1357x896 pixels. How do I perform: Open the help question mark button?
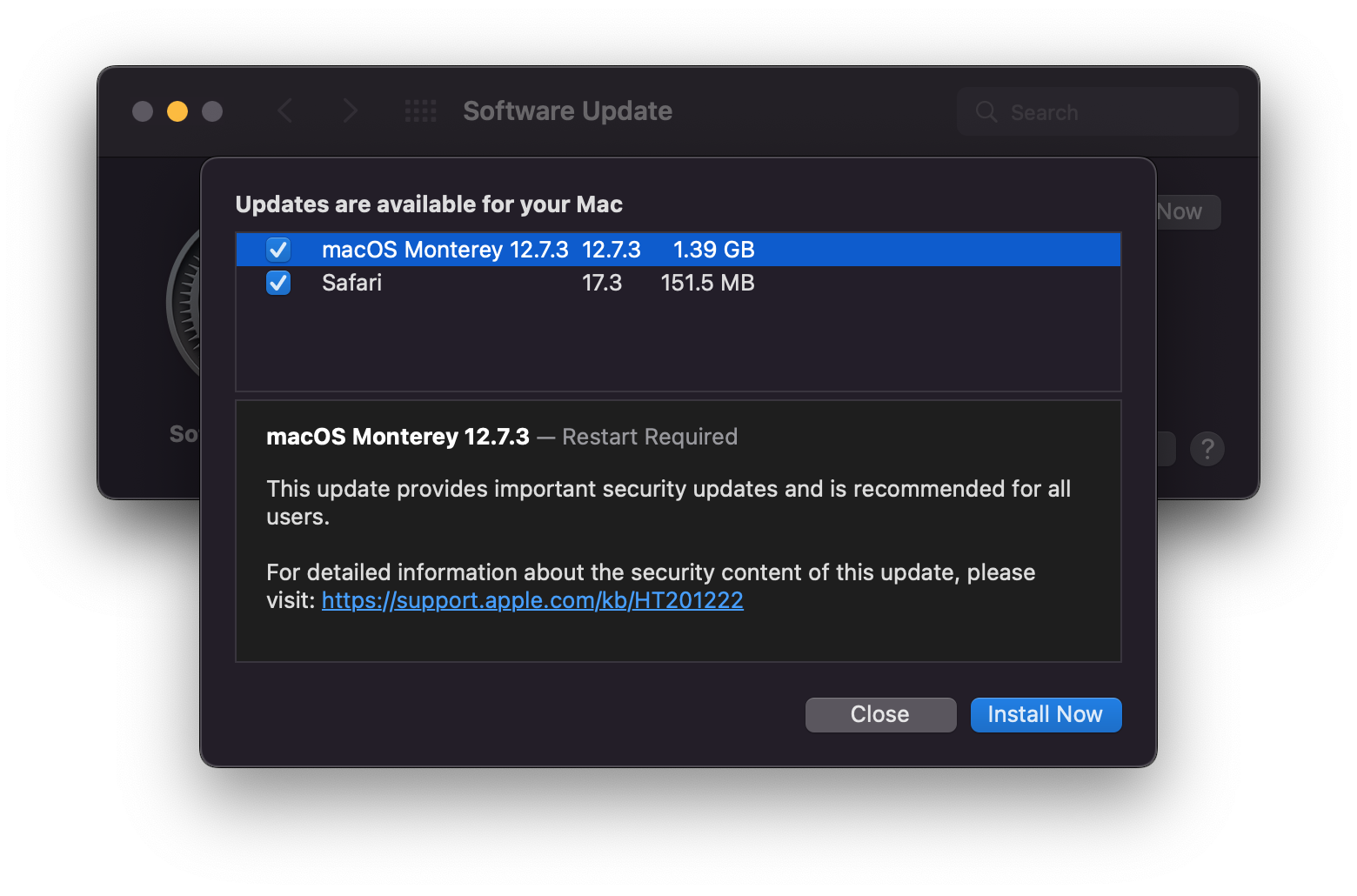pos(1207,449)
